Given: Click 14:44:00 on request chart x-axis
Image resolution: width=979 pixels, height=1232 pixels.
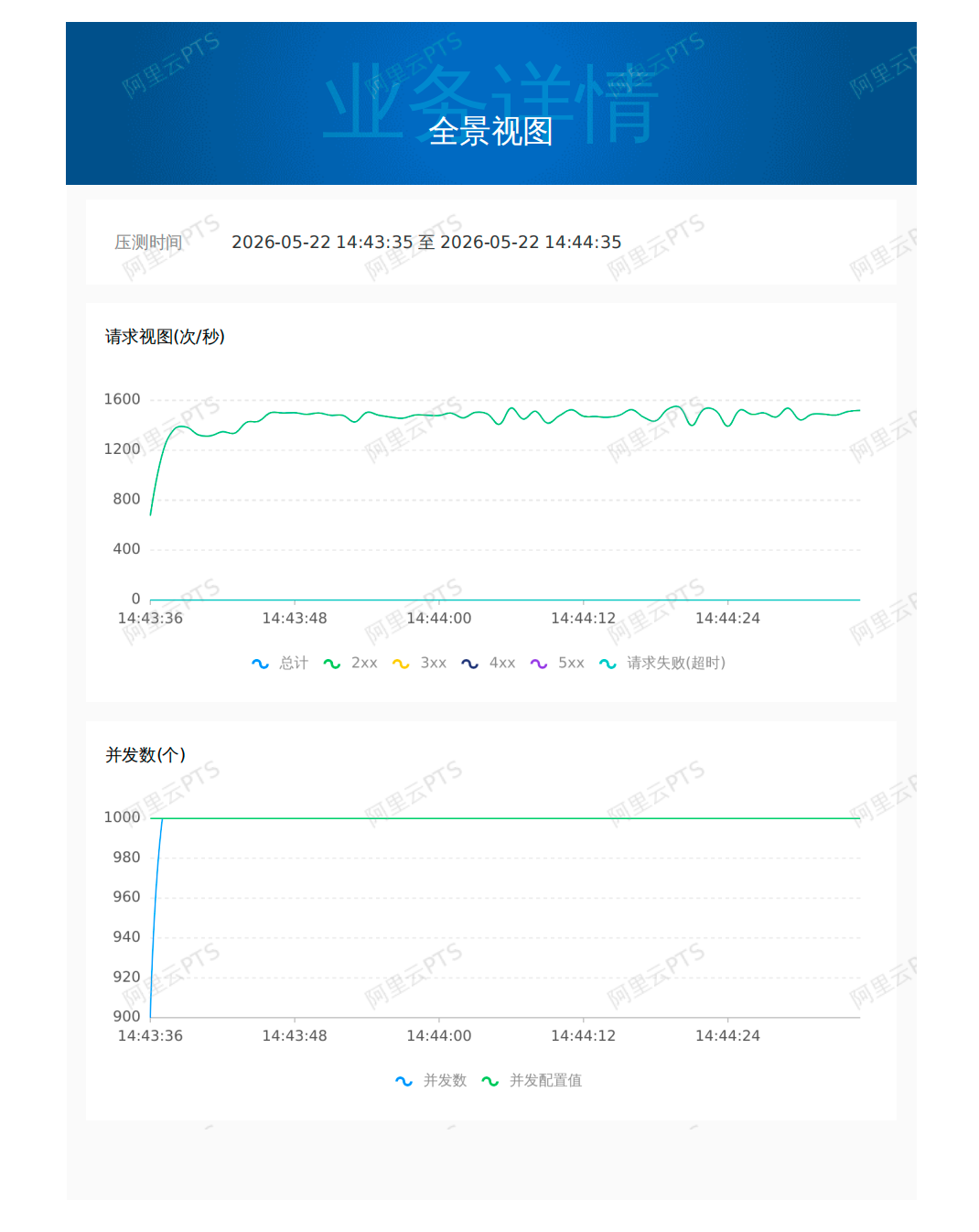Looking at the screenshot, I should pos(439,618).
